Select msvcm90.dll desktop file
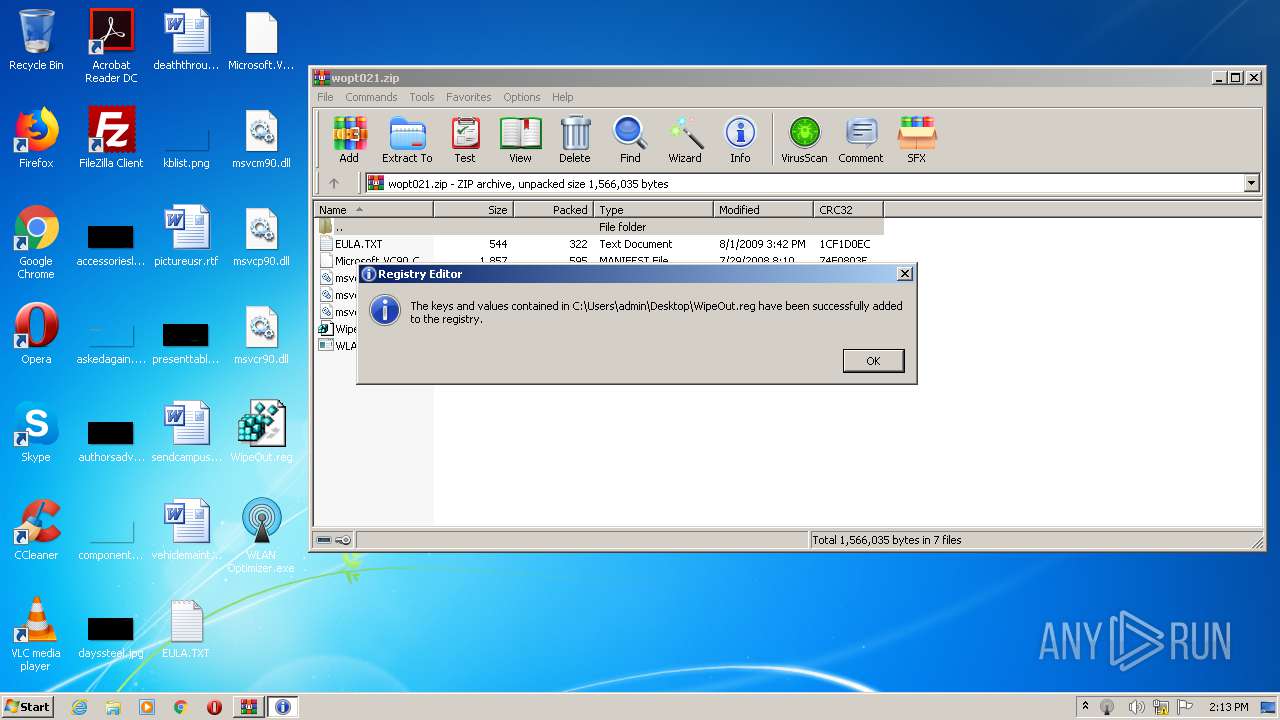This screenshot has width=1280, height=720. 261,139
